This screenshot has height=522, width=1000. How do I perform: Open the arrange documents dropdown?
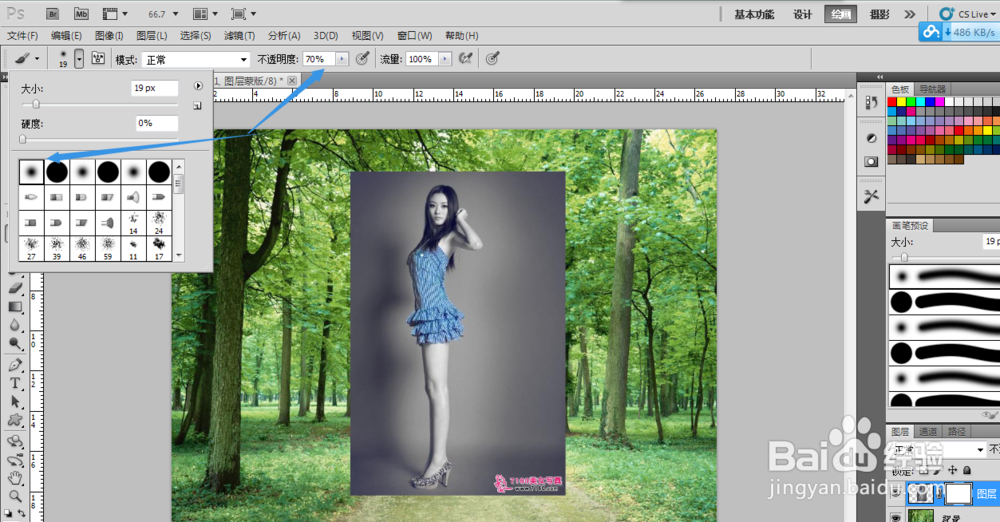(205, 14)
